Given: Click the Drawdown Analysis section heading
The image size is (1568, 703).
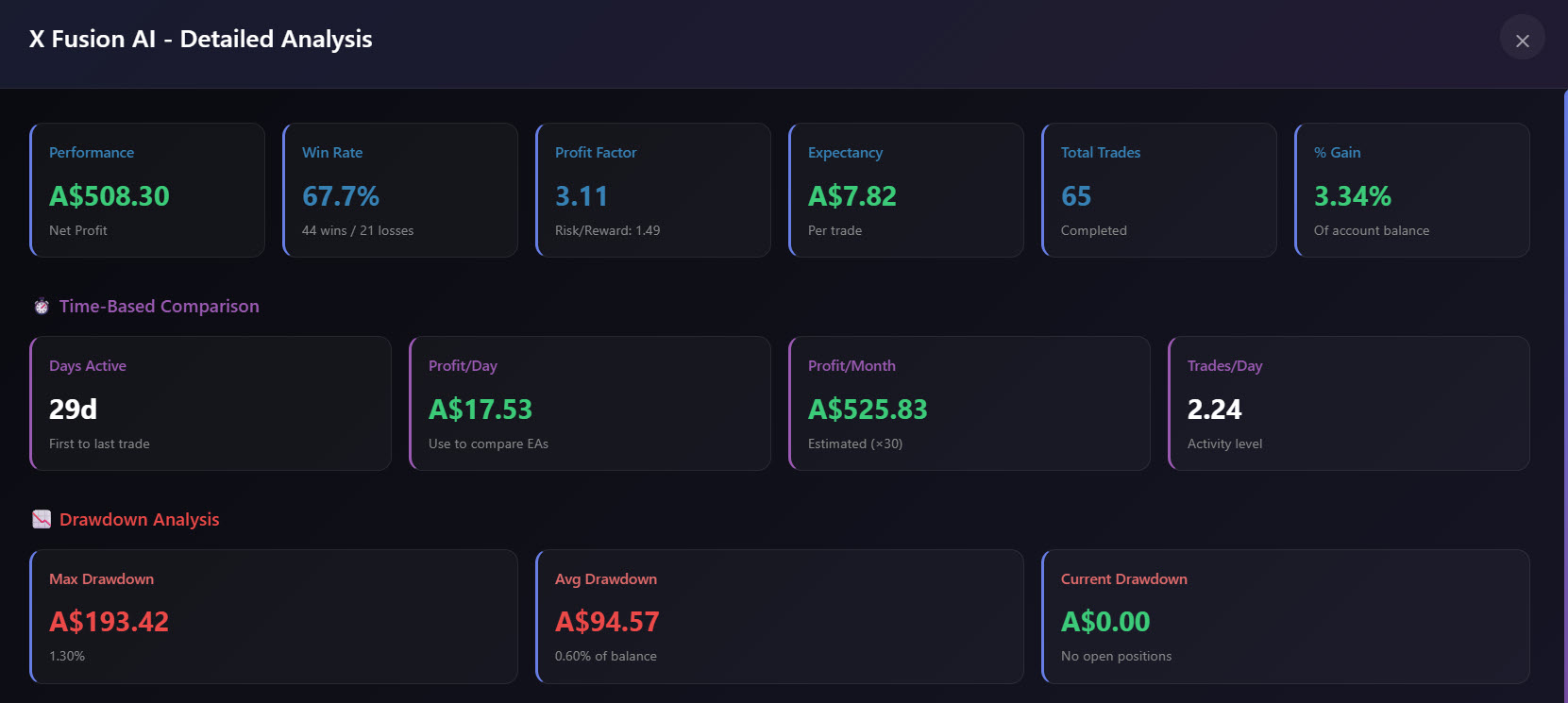Looking at the screenshot, I should pos(139,520).
